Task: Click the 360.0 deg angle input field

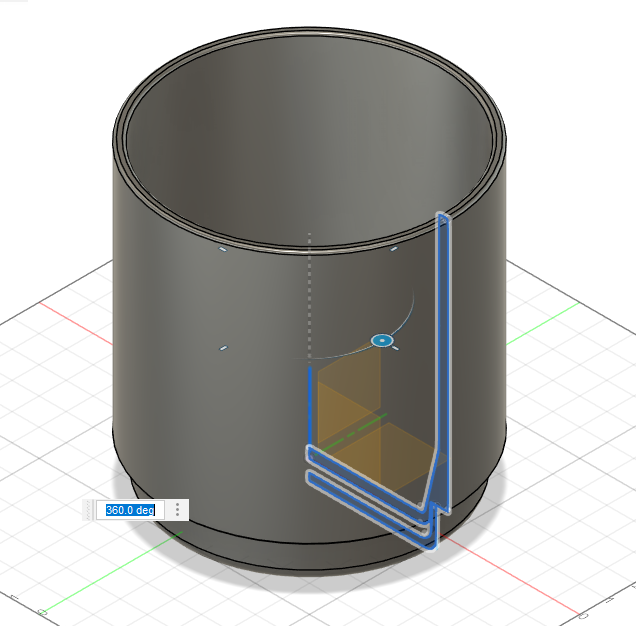Action: [130, 510]
